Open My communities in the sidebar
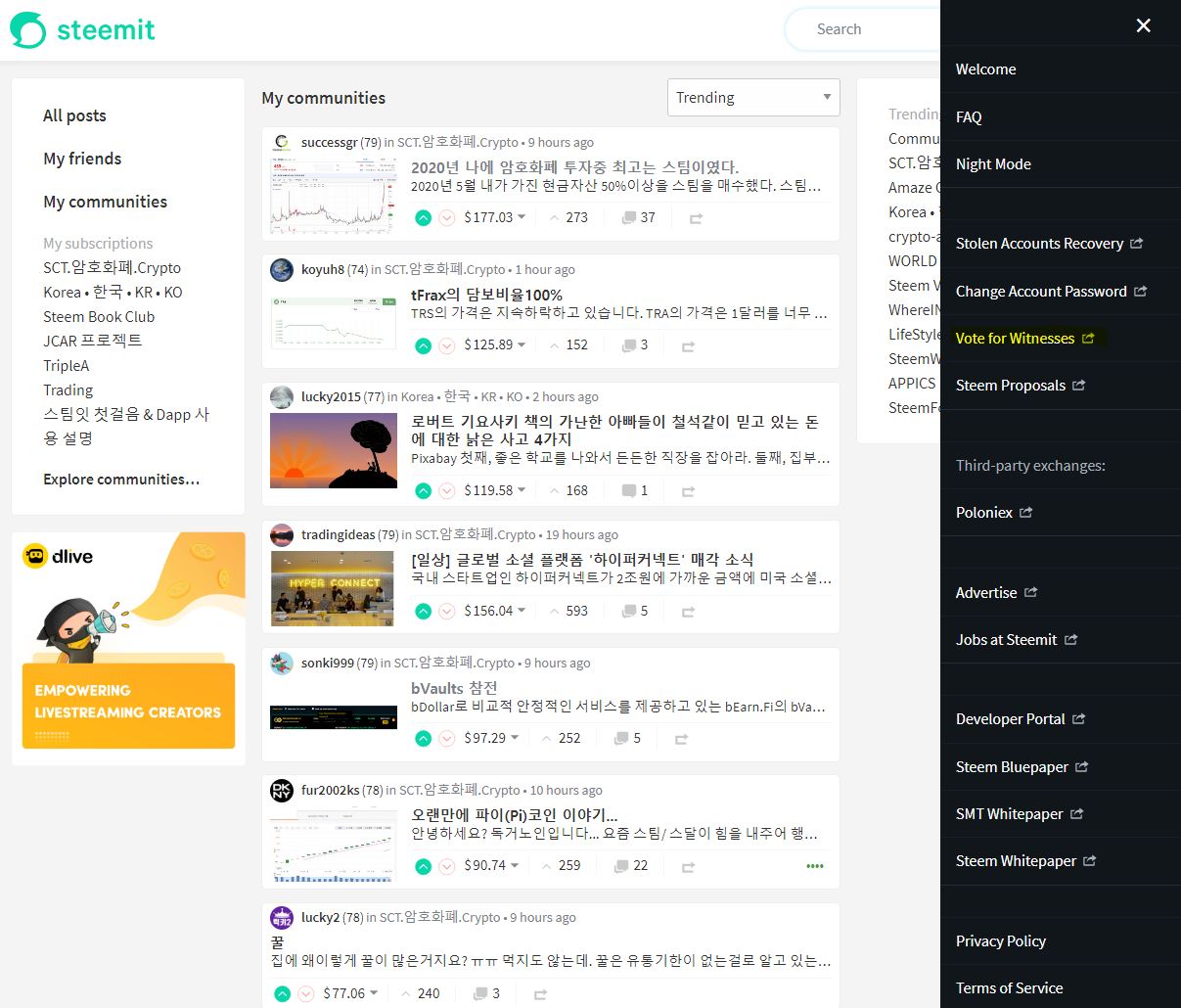 tap(105, 202)
